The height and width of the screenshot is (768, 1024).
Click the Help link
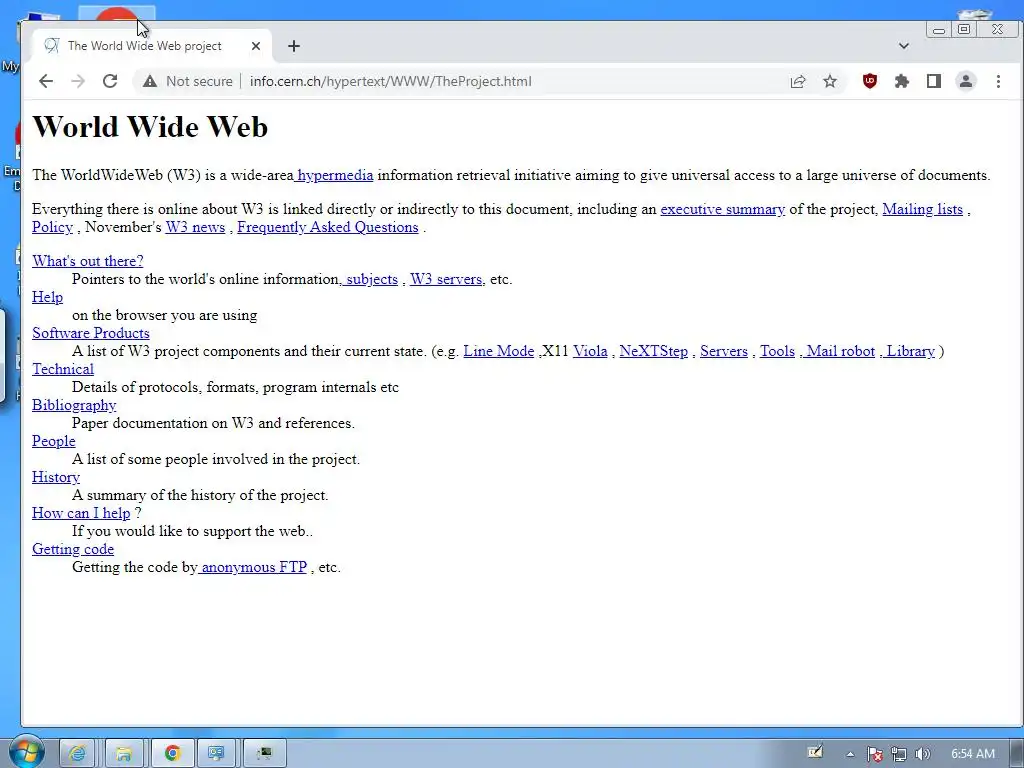(48, 297)
